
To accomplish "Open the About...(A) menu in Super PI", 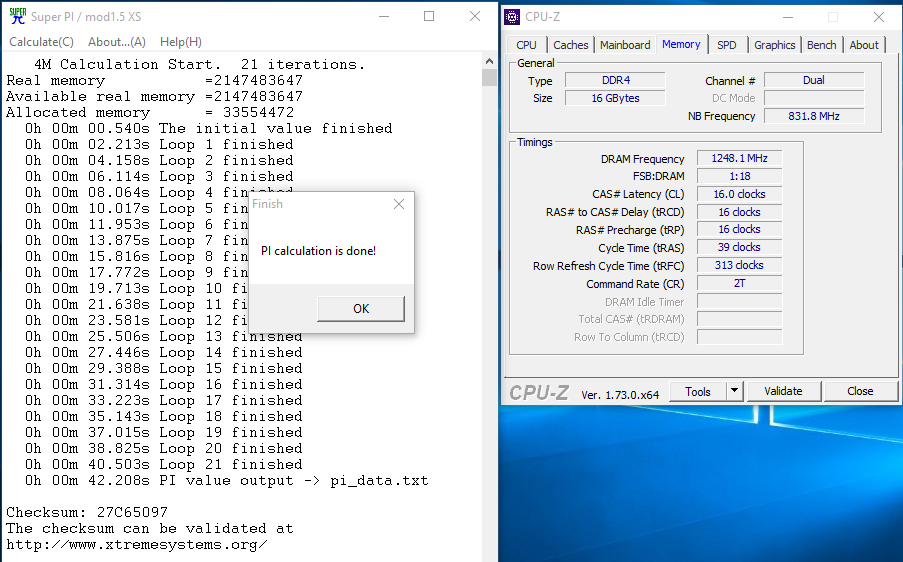I will 117,42.
